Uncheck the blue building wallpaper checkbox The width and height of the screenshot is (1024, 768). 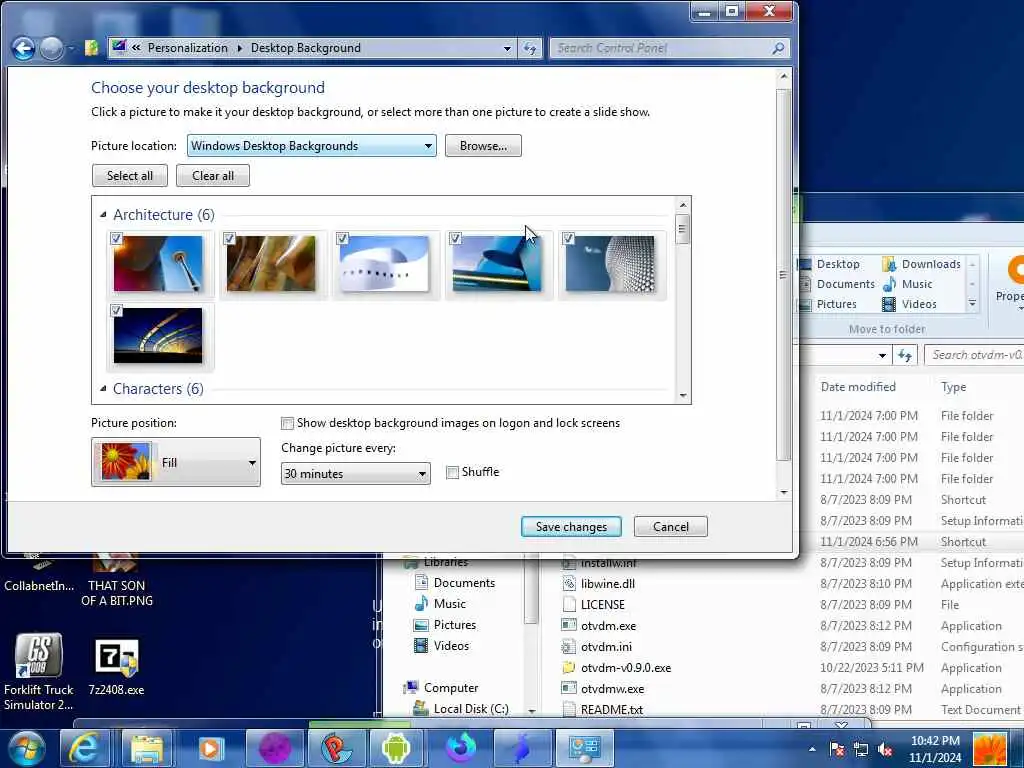(x=455, y=239)
